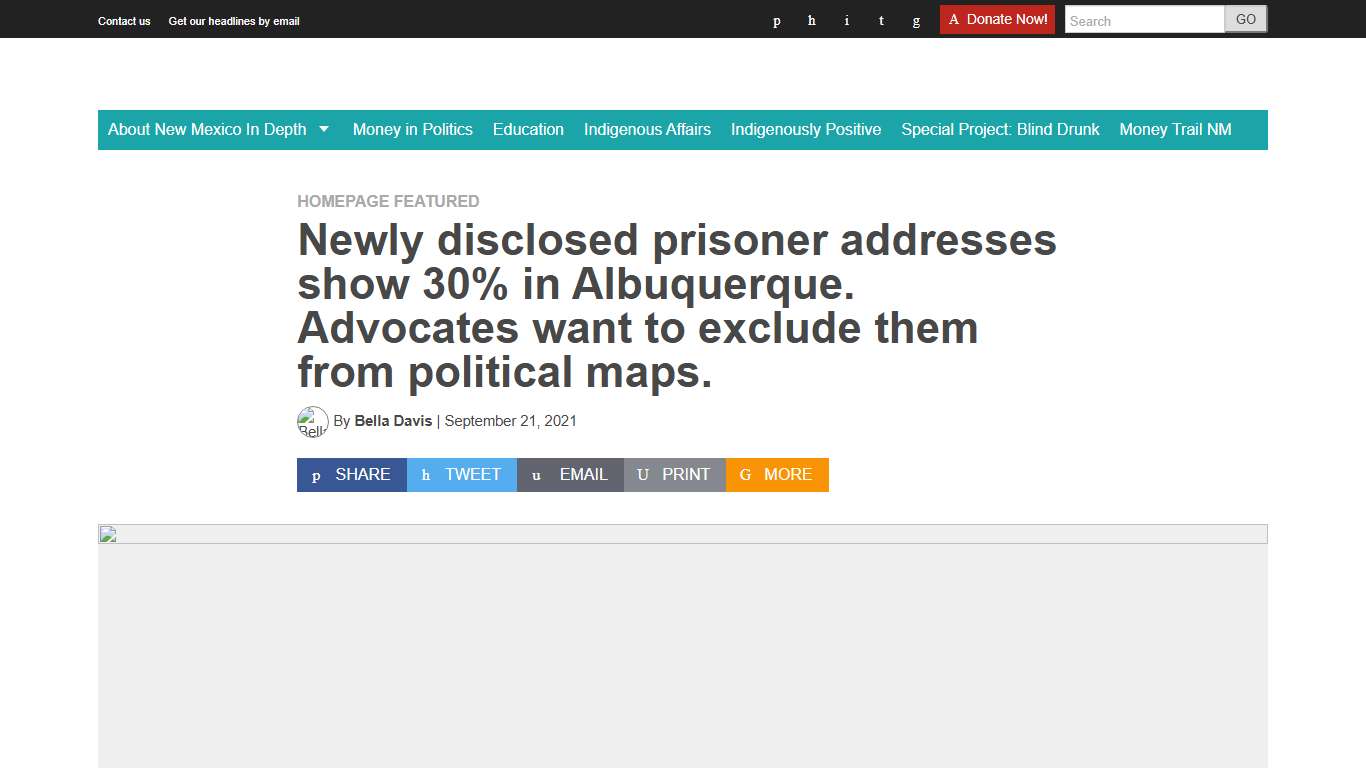1366x768 pixels.
Task: Click the Tumblr social icon
Action: tap(881, 20)
